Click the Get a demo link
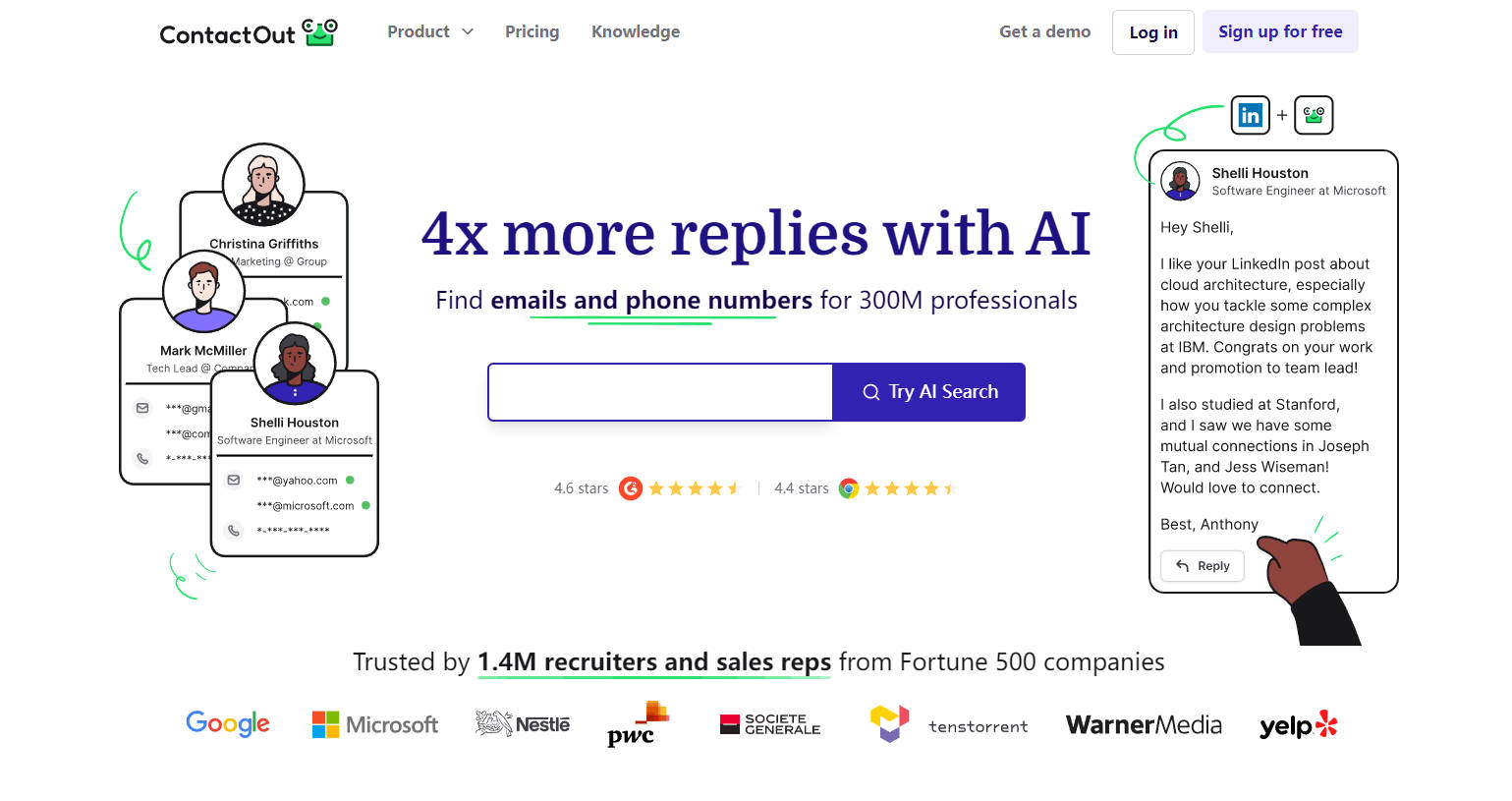The height and width of the screenshot is (801, 1512). point(1044,31)
